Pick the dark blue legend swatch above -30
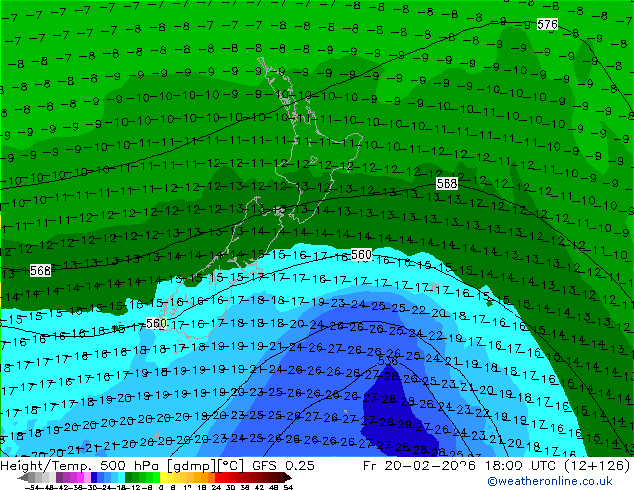Image resolution: width=634 pixels, height=490 pixels. 94,478
